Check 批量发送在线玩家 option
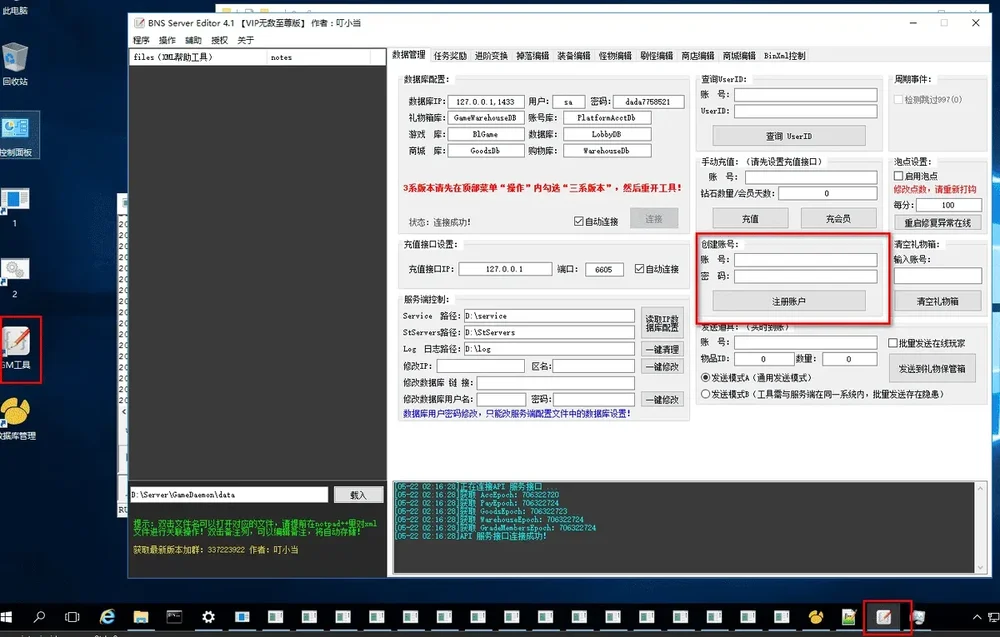This screenshot has width=1000, height=637. pyautogui.click(x=893, y=343)
